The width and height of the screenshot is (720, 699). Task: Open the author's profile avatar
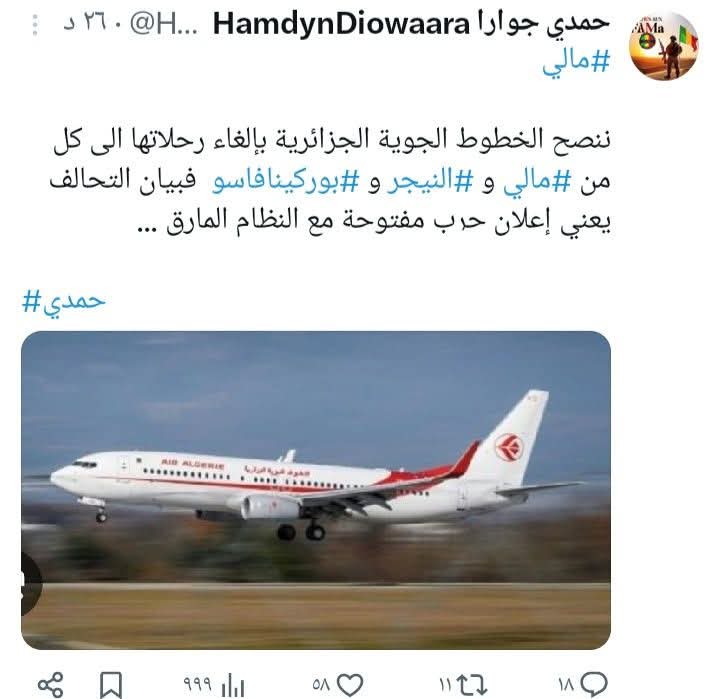pos(664,46)
